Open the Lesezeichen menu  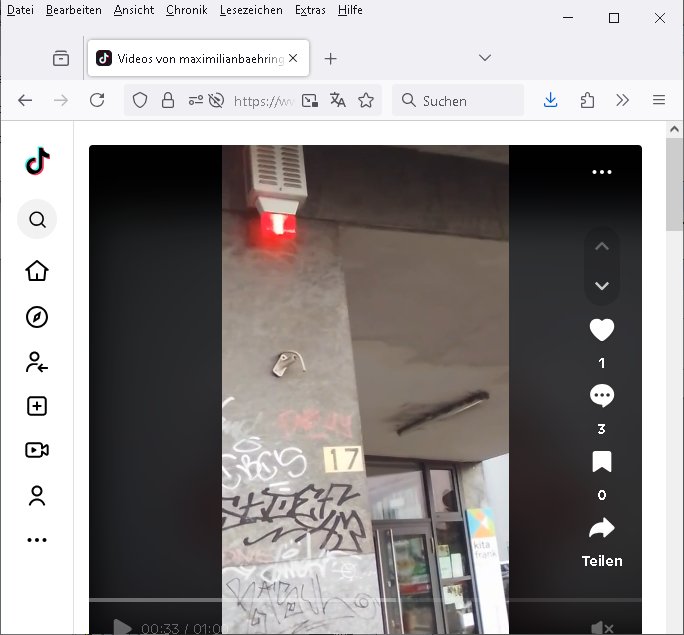coord(251,10)
